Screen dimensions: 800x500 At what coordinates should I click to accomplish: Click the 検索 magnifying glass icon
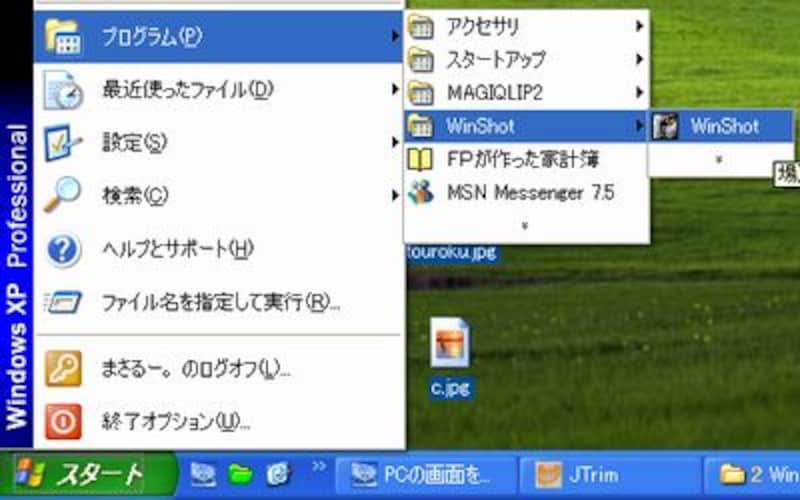click(62, 194)
